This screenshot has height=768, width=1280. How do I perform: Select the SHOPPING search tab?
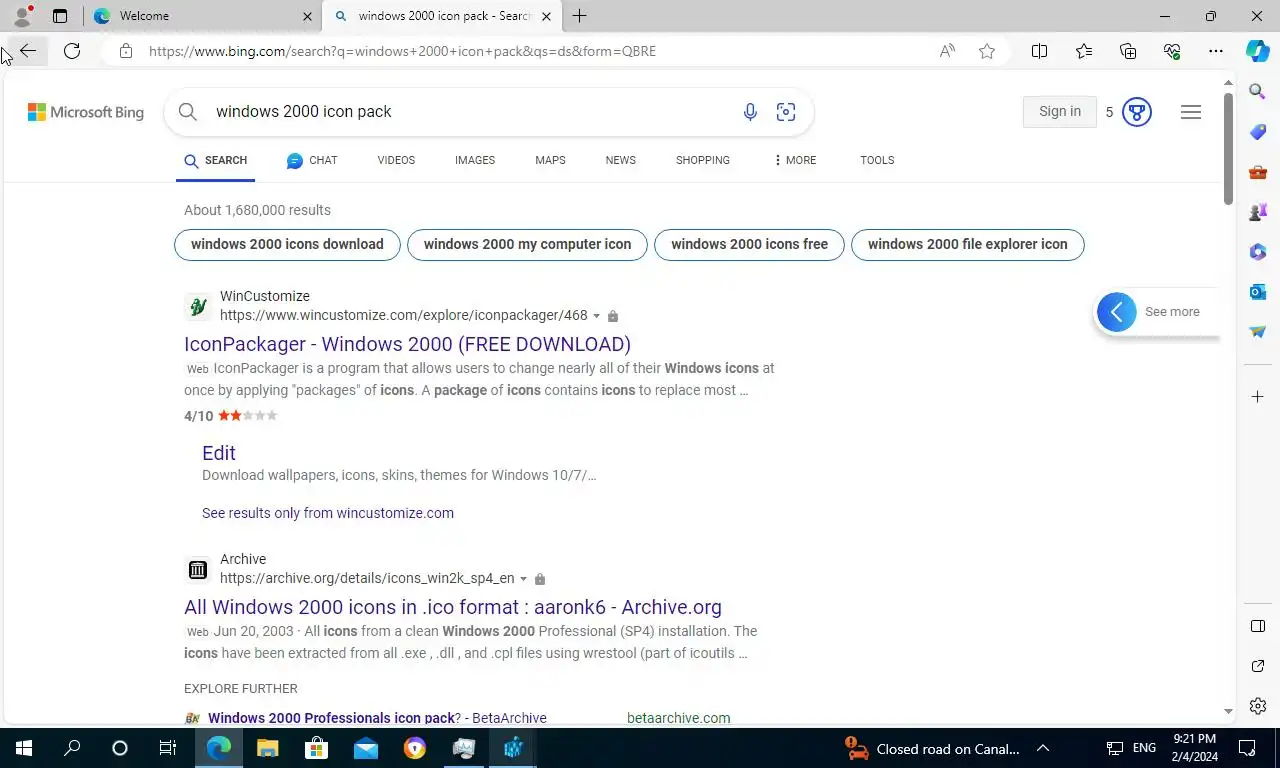pyautogui.click(x=703, y=160)
